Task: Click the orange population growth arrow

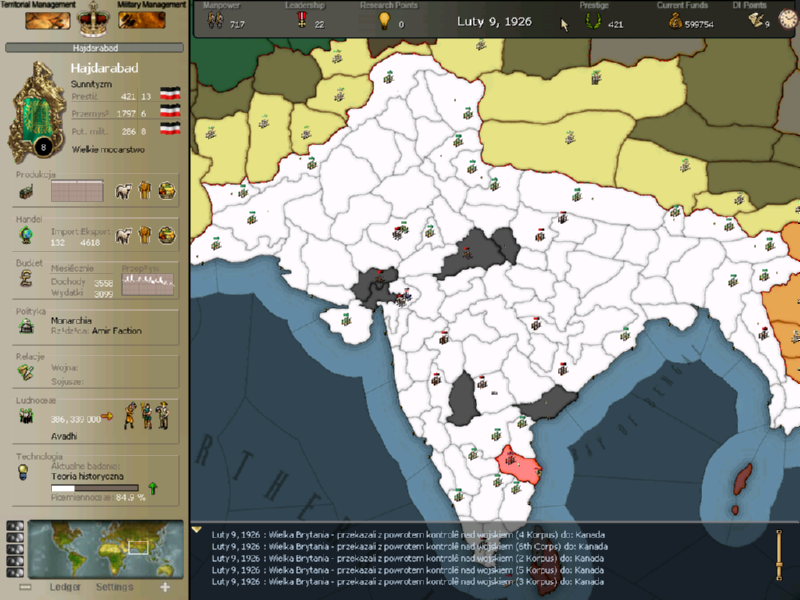Action: tap(107, 416)
